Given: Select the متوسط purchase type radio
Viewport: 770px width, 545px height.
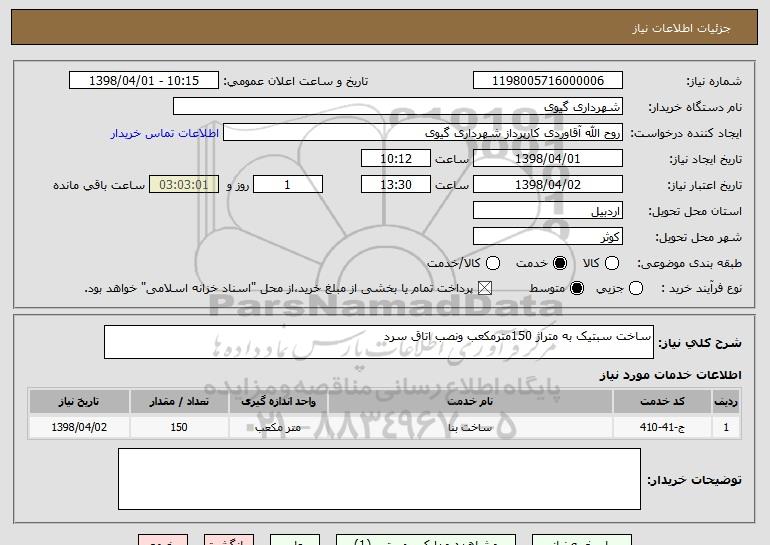Looking at the screenshot, I should 577,288.
